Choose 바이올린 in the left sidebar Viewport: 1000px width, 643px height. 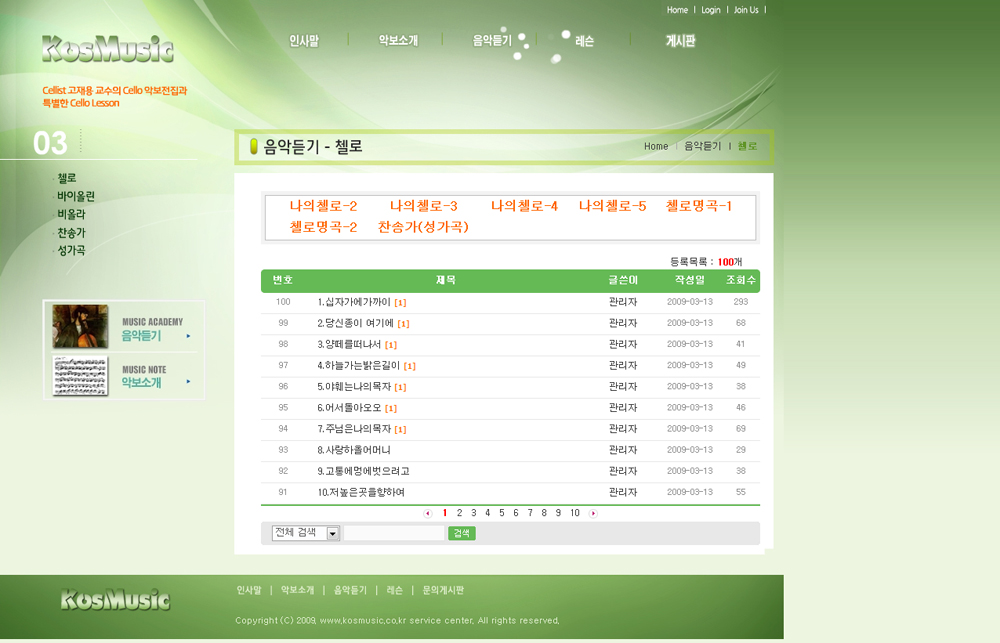(76, 196)
